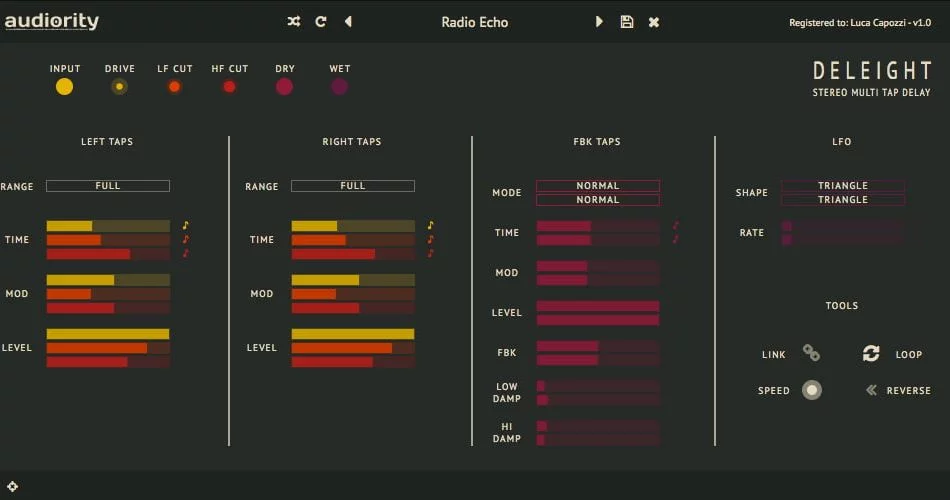Set second HI DAMP slider
Screen dimensions: 950x500
[x=597, y=440]
